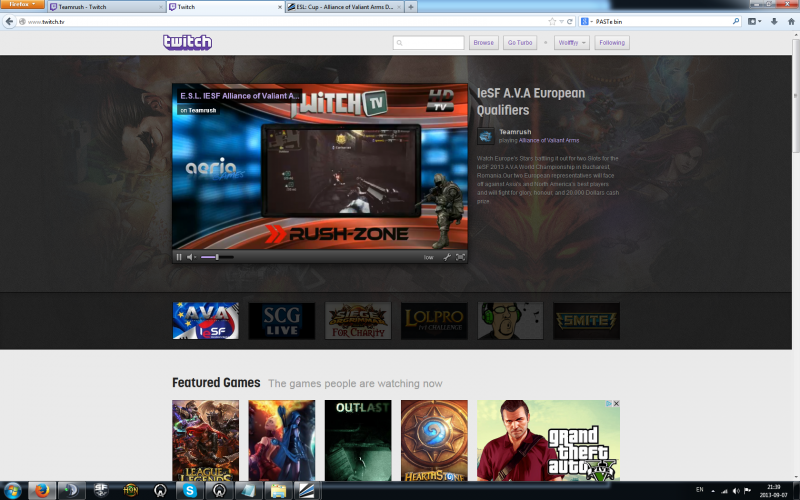Open the second featured game cover with blue-haired character
Image resolution: width=800 pixels, height=500 pixels.
282,440
